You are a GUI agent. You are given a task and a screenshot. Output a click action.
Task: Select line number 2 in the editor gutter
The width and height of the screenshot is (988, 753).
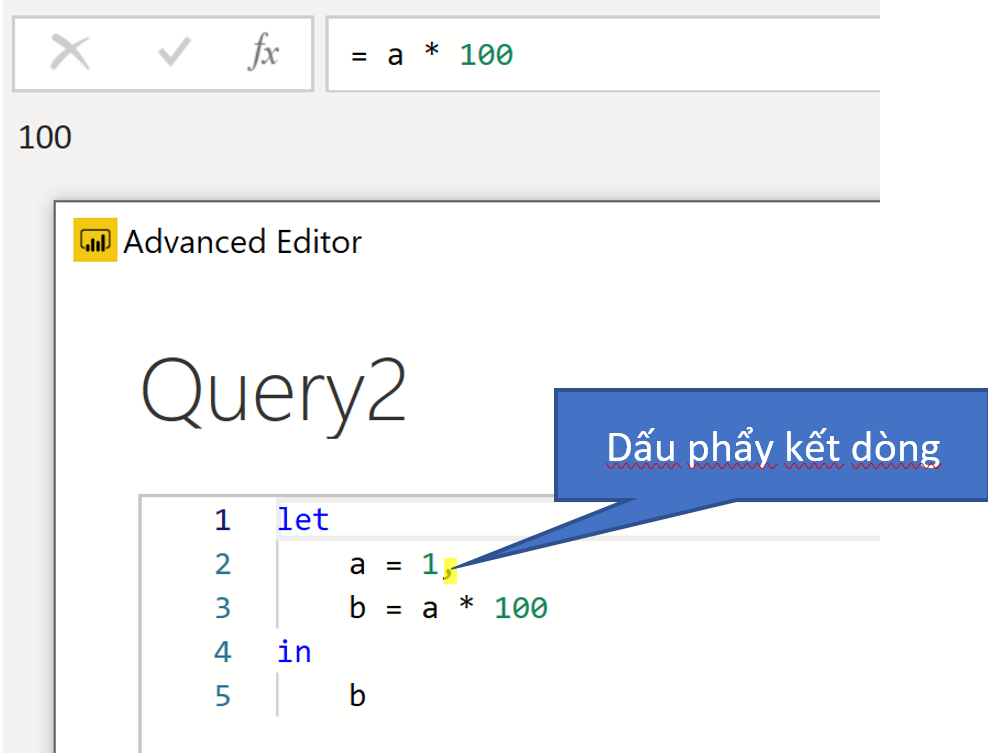(x=222, y=564)
